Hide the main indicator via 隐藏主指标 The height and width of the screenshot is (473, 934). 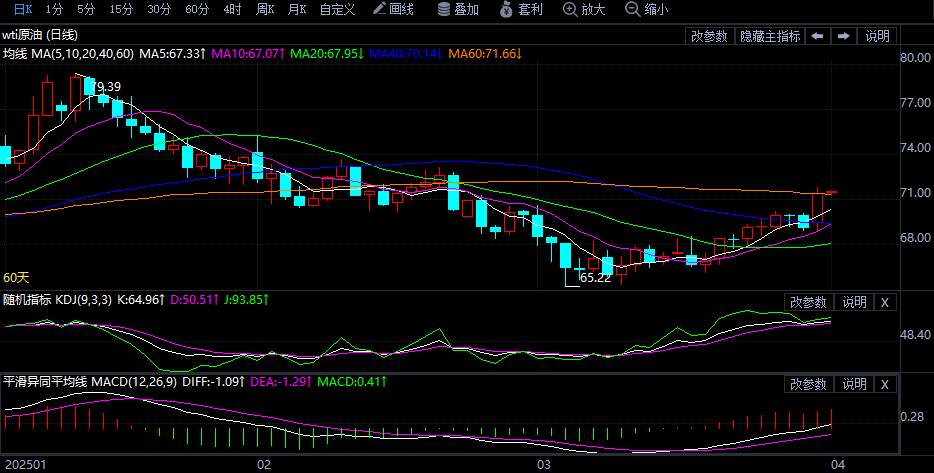[769, 36]
